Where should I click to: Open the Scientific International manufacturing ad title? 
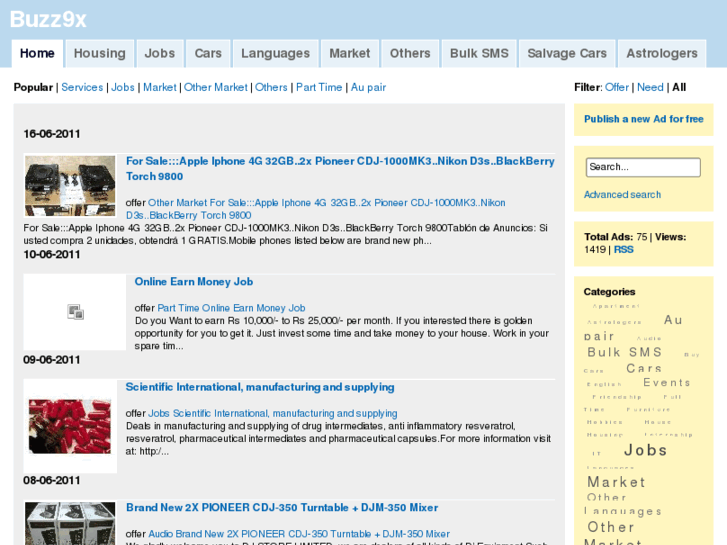click(260, 387)
